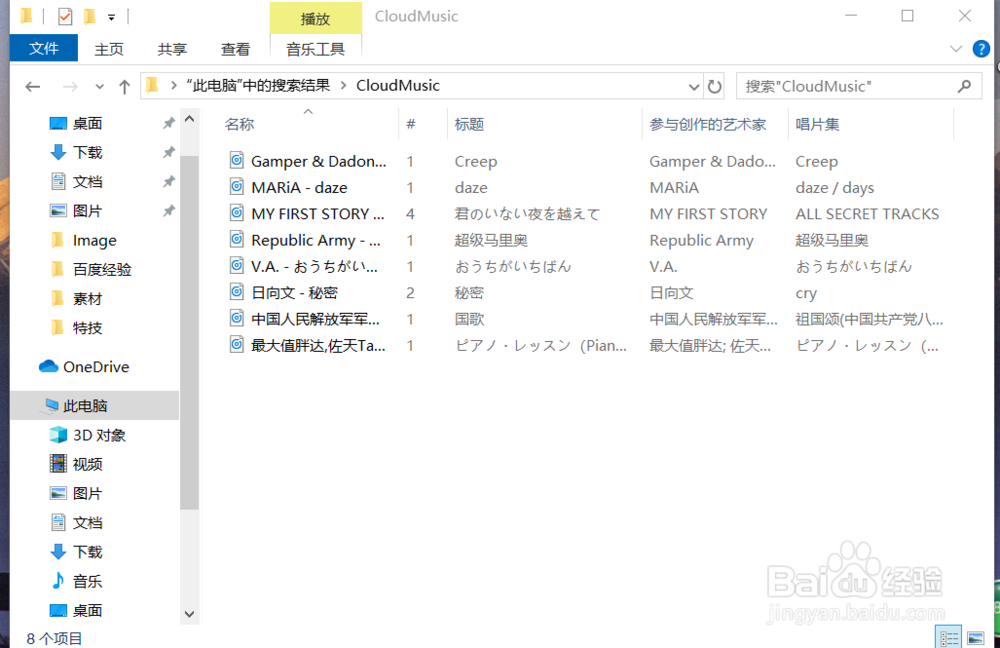Open 音乐 under 此电脑
This screenshot has width=1000, height=648.
[x=87, y=581]
